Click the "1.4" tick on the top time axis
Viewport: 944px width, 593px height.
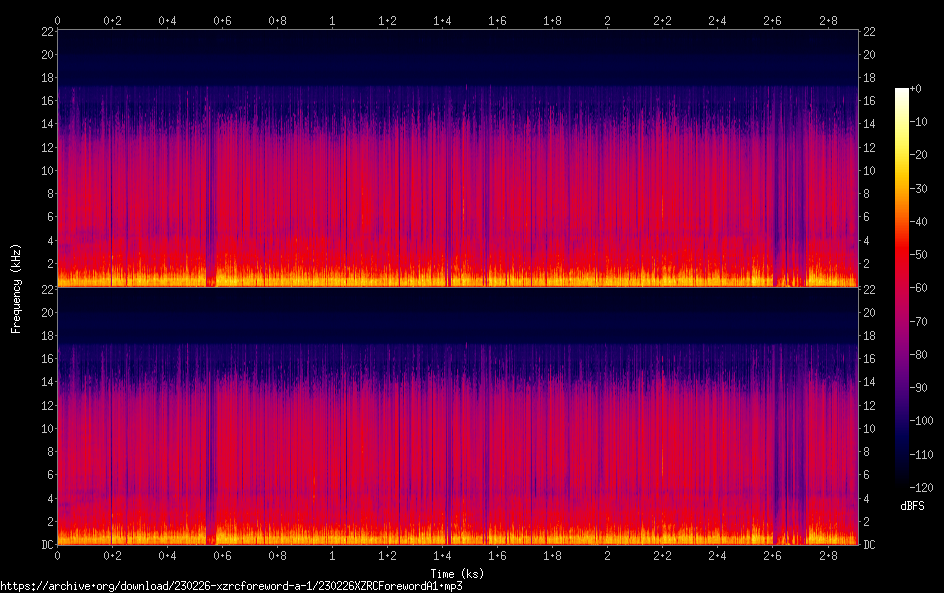click(442, 21)
